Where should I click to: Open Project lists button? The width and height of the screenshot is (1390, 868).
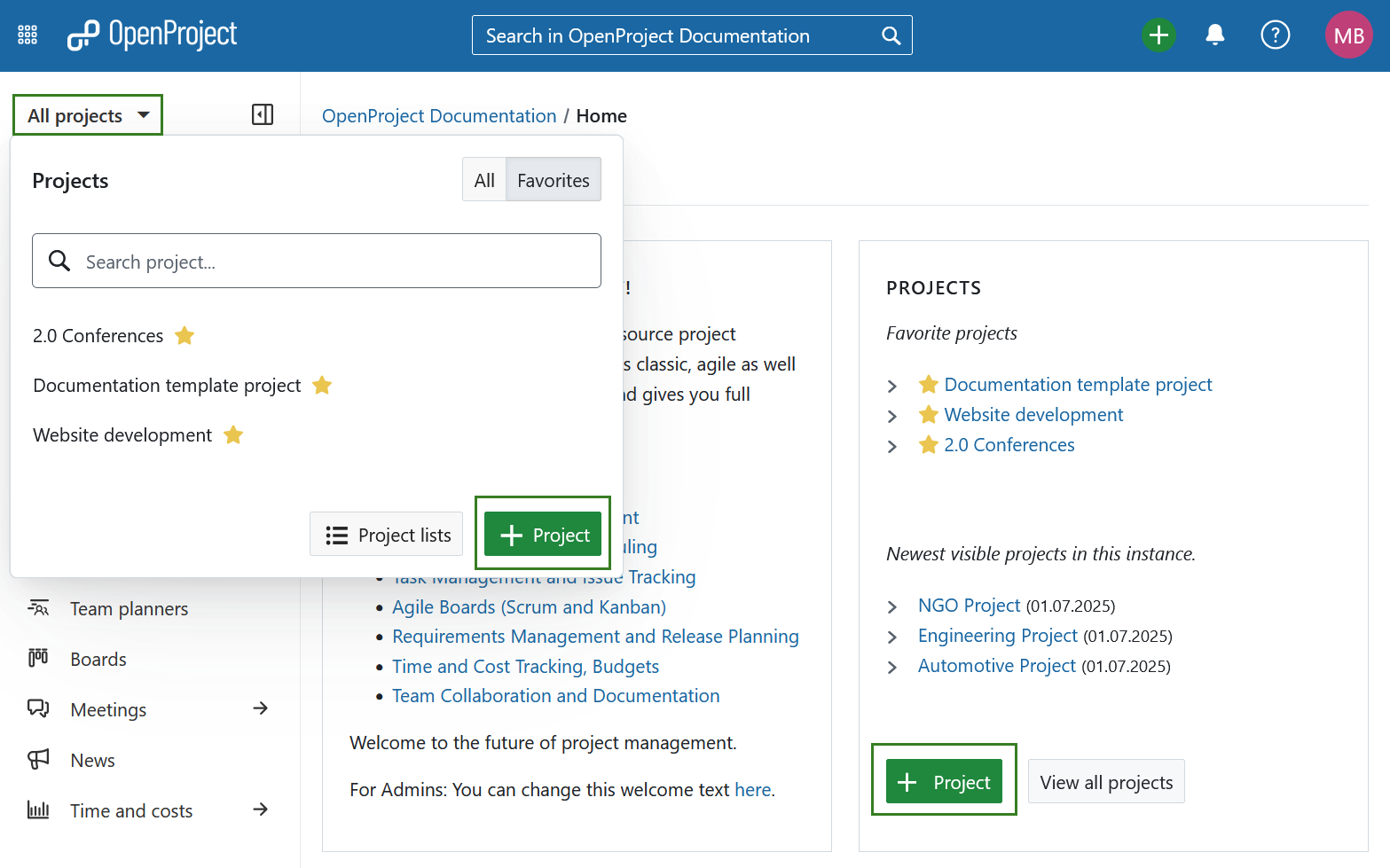[387, 535]
